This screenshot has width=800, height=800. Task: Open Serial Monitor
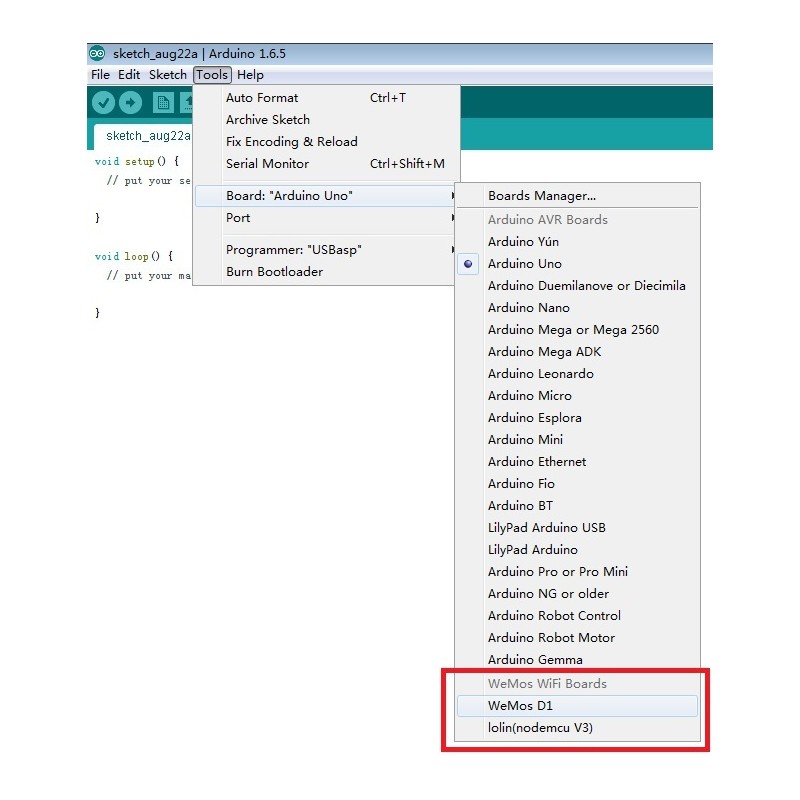coord(326,164)
